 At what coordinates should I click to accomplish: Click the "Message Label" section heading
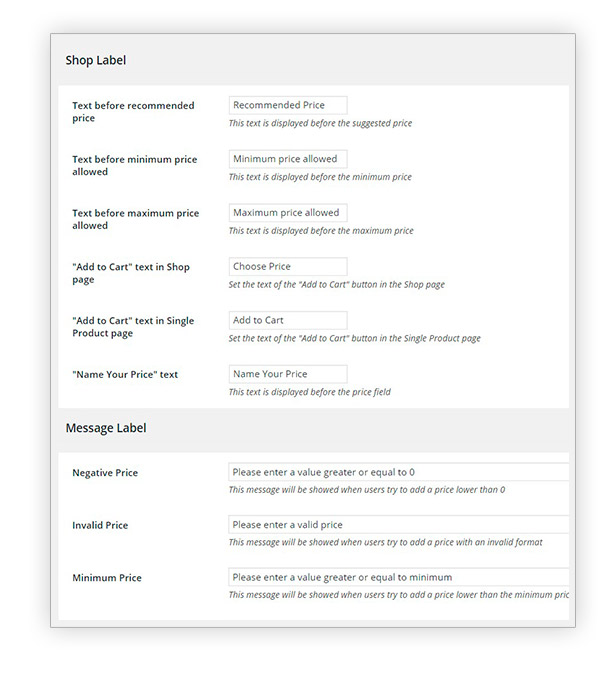(x=106, y=428)
